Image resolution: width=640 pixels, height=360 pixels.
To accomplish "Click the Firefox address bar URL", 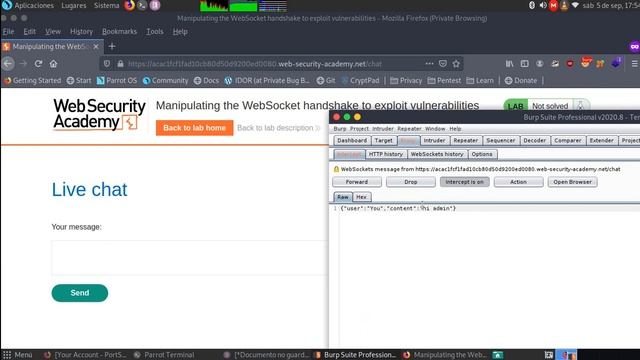I will pyautogui.click(x=255, y=64).
